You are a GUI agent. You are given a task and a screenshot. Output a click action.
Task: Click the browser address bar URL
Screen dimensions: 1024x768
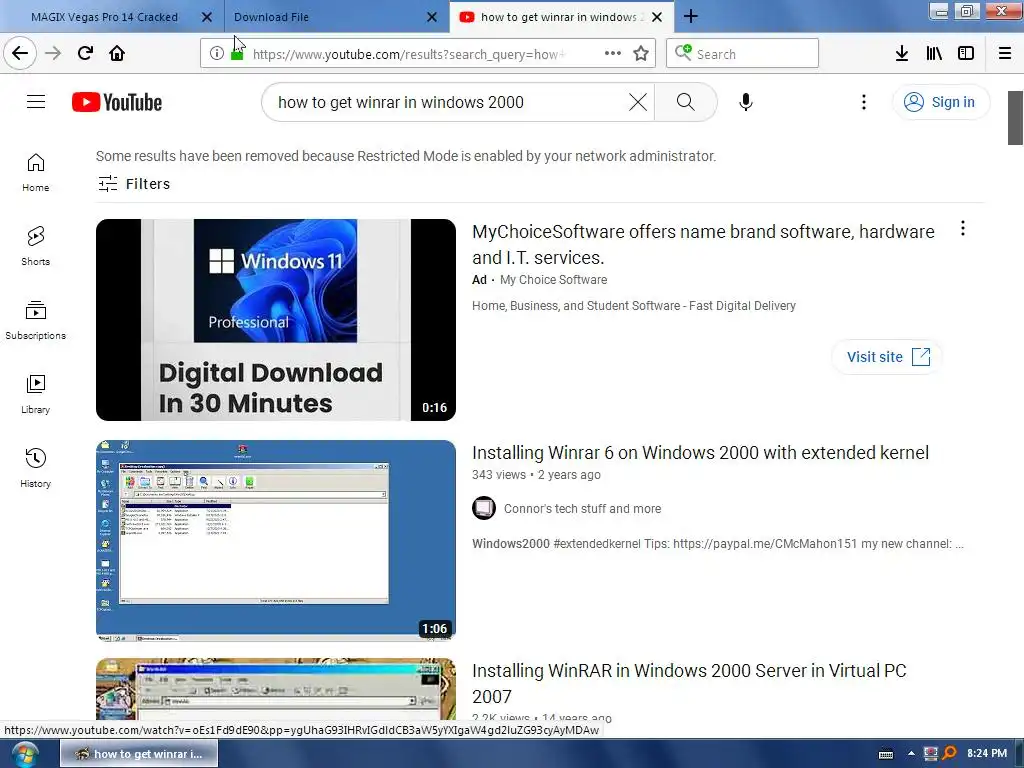click(409, 54)
